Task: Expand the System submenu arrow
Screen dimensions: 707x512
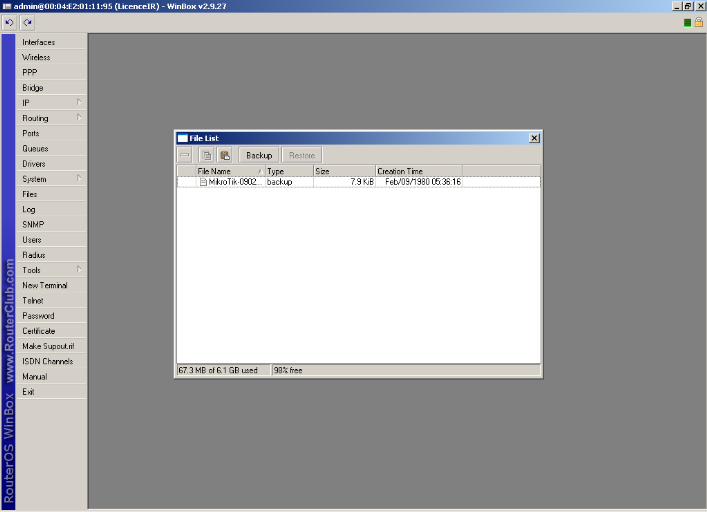Action: point(79,178)
